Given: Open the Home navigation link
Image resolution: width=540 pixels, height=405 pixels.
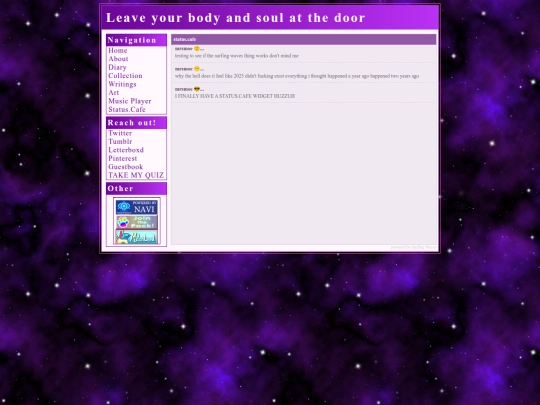Looking at the screenshot, I should pyautogui.click(x=117, y=51).
